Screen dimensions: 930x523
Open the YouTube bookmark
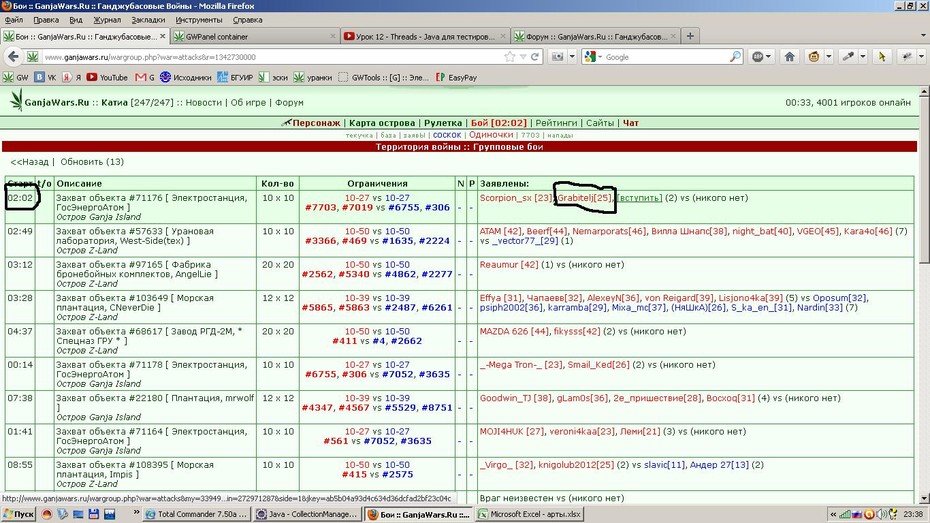[107, 78]
